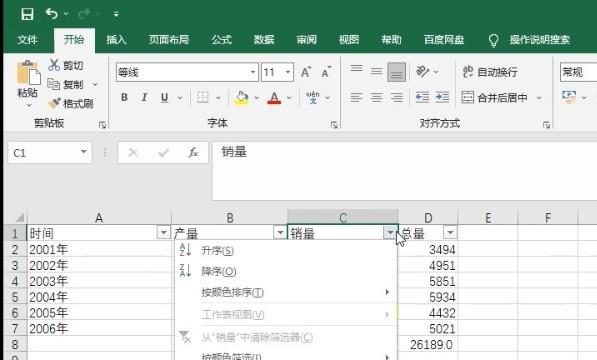Image resolution: width=597 pixels, height=360 pixels.
Task: Toggle the bottom align icon
Action: pyautogui.click(x=396, y=72)
